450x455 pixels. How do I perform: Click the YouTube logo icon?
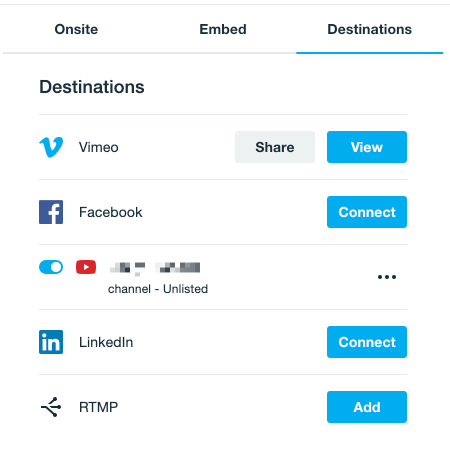click(86, 267)
